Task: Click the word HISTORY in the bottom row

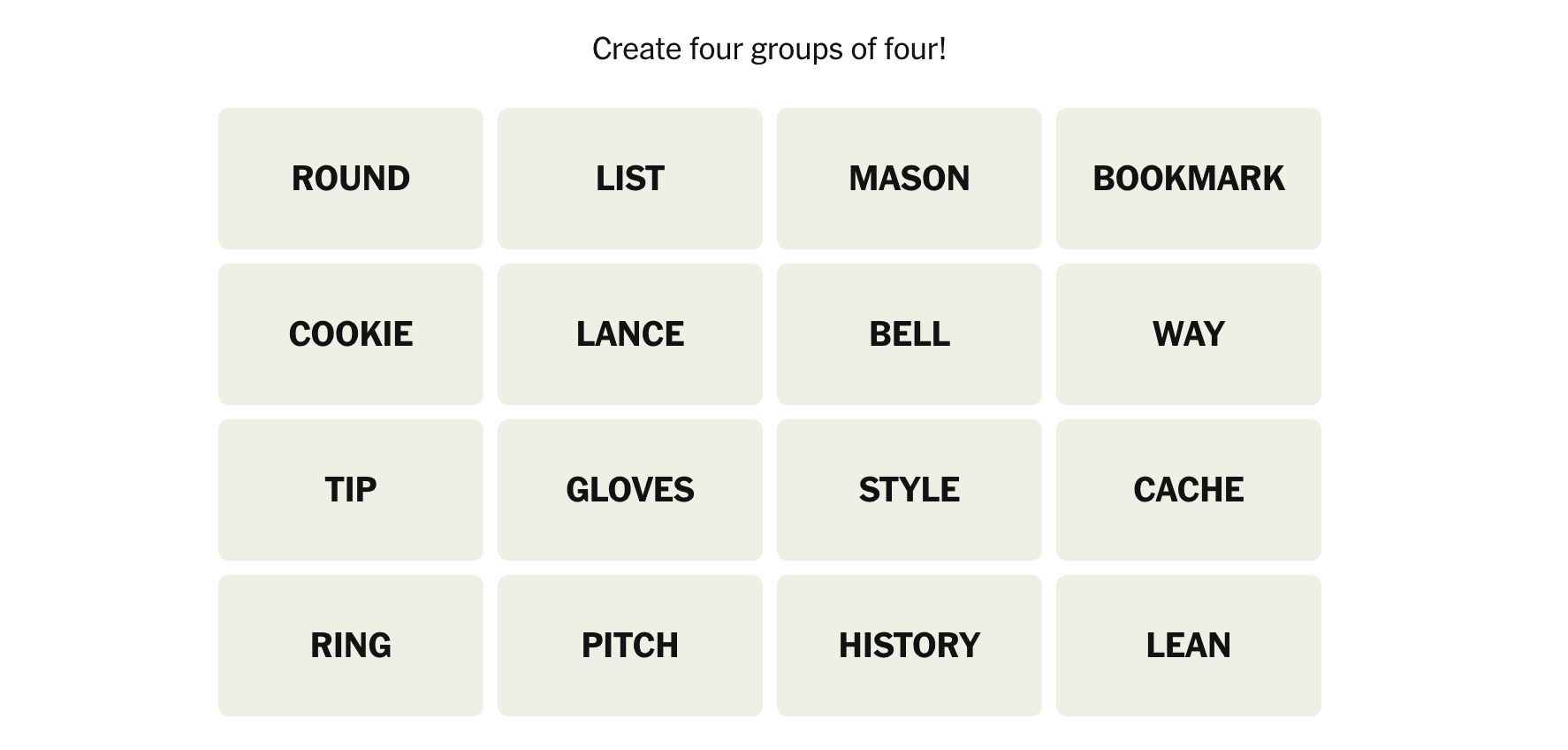Action: click(x=910, y=646)
